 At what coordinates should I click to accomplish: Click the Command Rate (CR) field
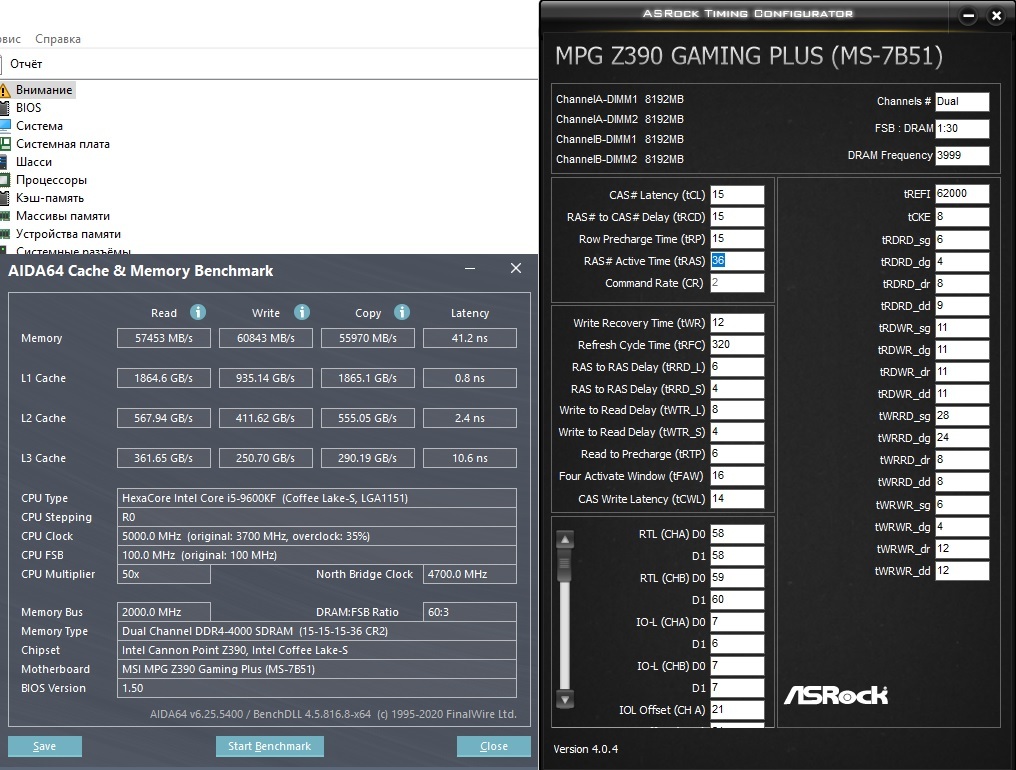[x=737, y=283]
